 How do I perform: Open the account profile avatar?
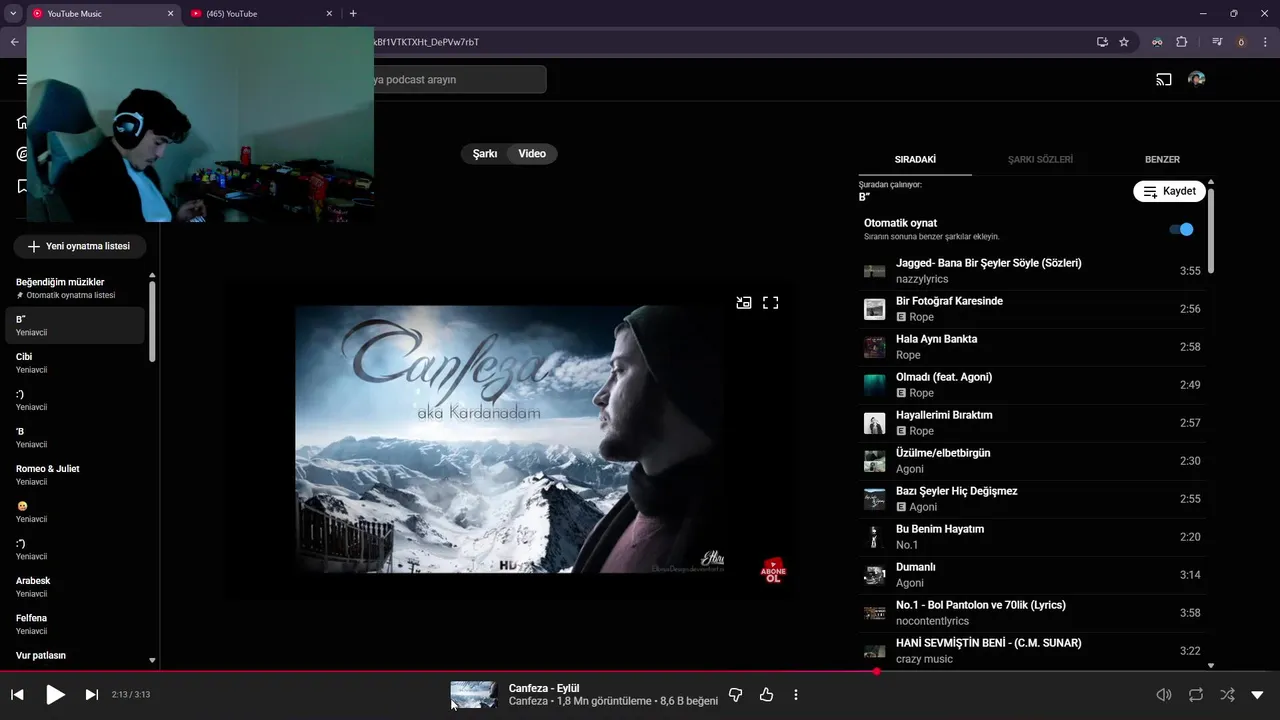(1197, 79)
